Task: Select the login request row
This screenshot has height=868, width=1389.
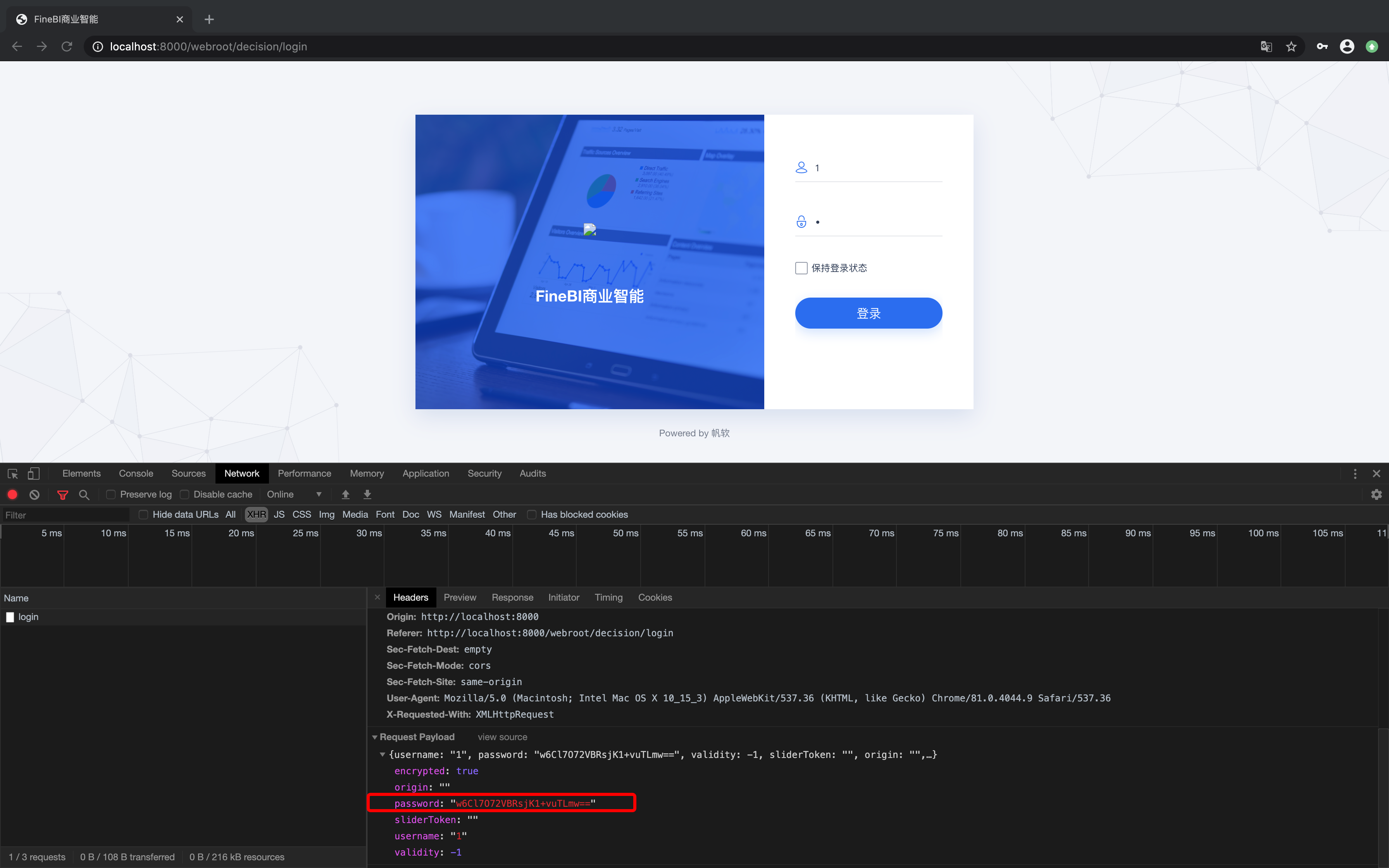Action: tap(183, 617)
